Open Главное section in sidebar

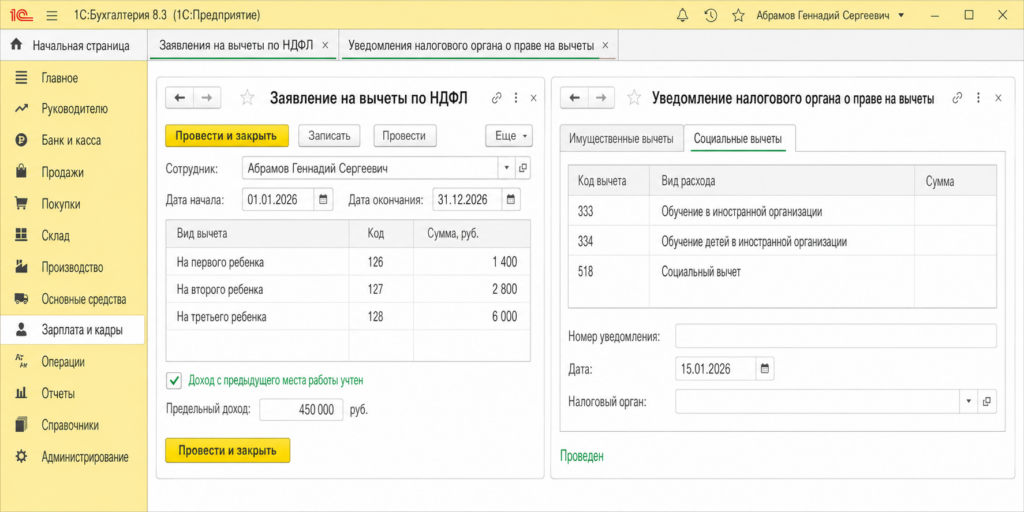(x=73, y=78)
